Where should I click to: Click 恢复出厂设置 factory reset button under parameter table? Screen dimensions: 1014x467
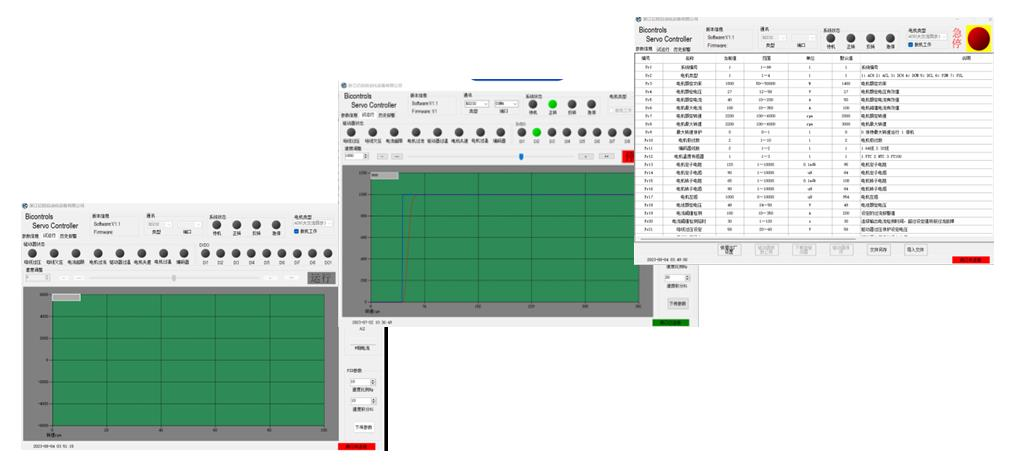729,250
